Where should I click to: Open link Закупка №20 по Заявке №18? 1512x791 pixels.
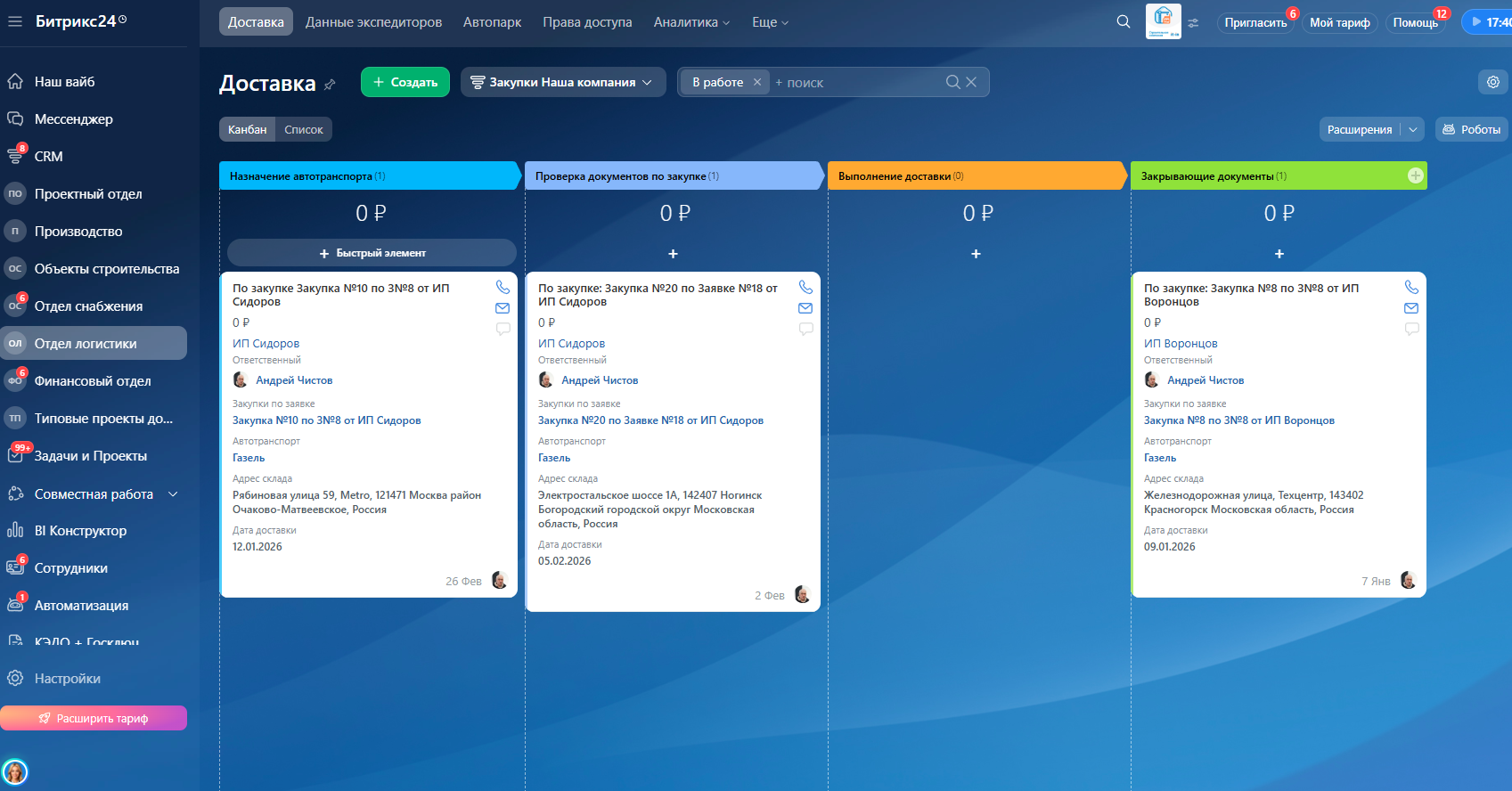pyautogui.click(x=650, y=420)
